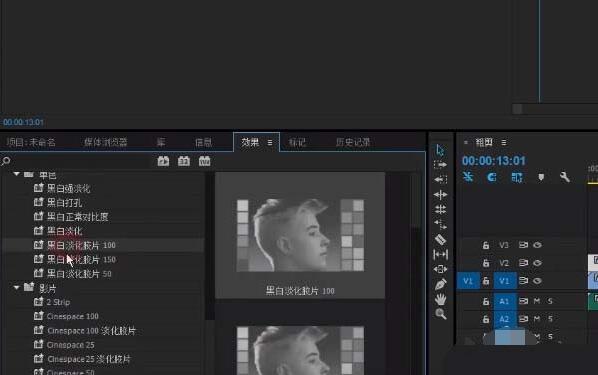Select the 黑白正常对比度 preset
The height and width of the screenshot is (375, 598).
(77, 217)
